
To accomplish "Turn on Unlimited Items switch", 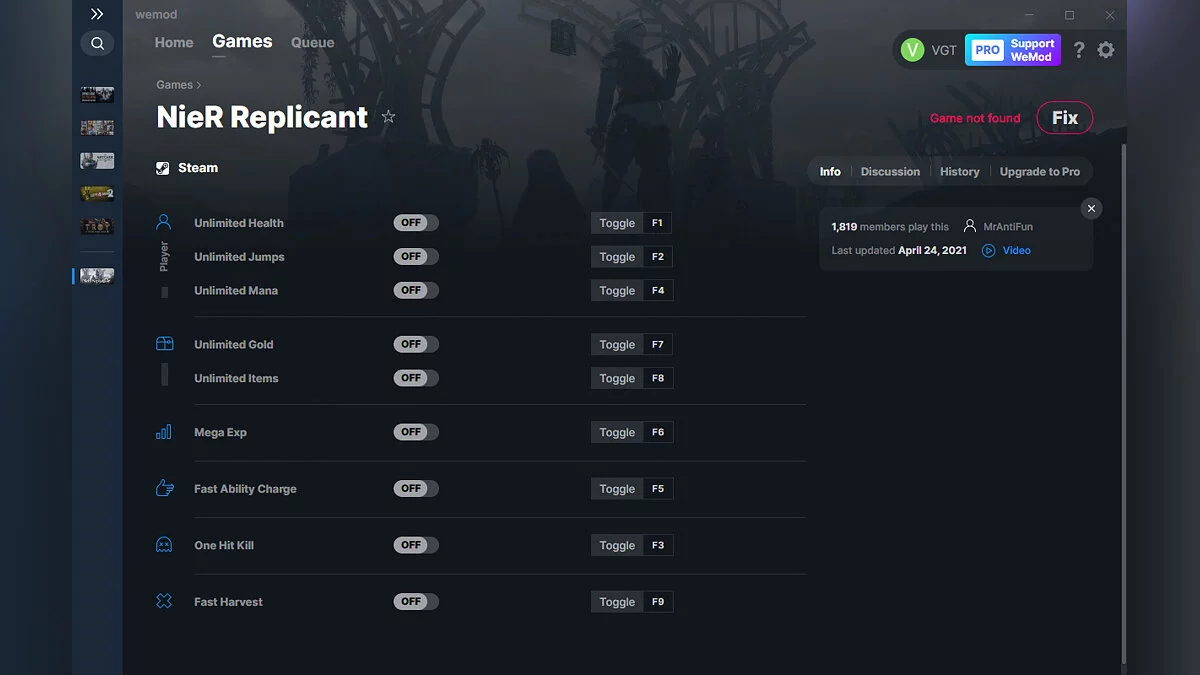I will pyautogui.click(x=416, y=378).
